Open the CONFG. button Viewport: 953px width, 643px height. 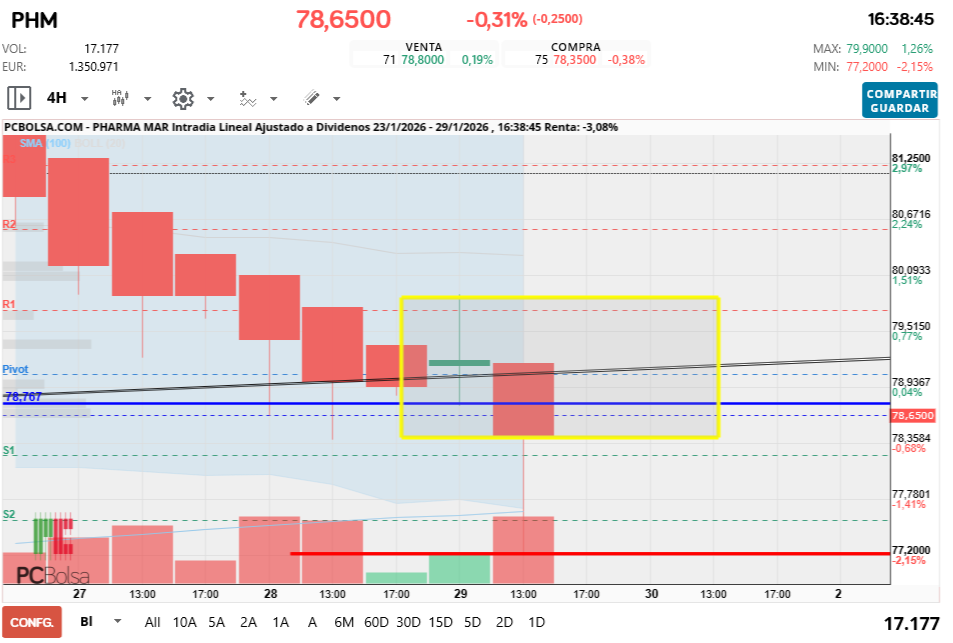(x=31, y=622)
